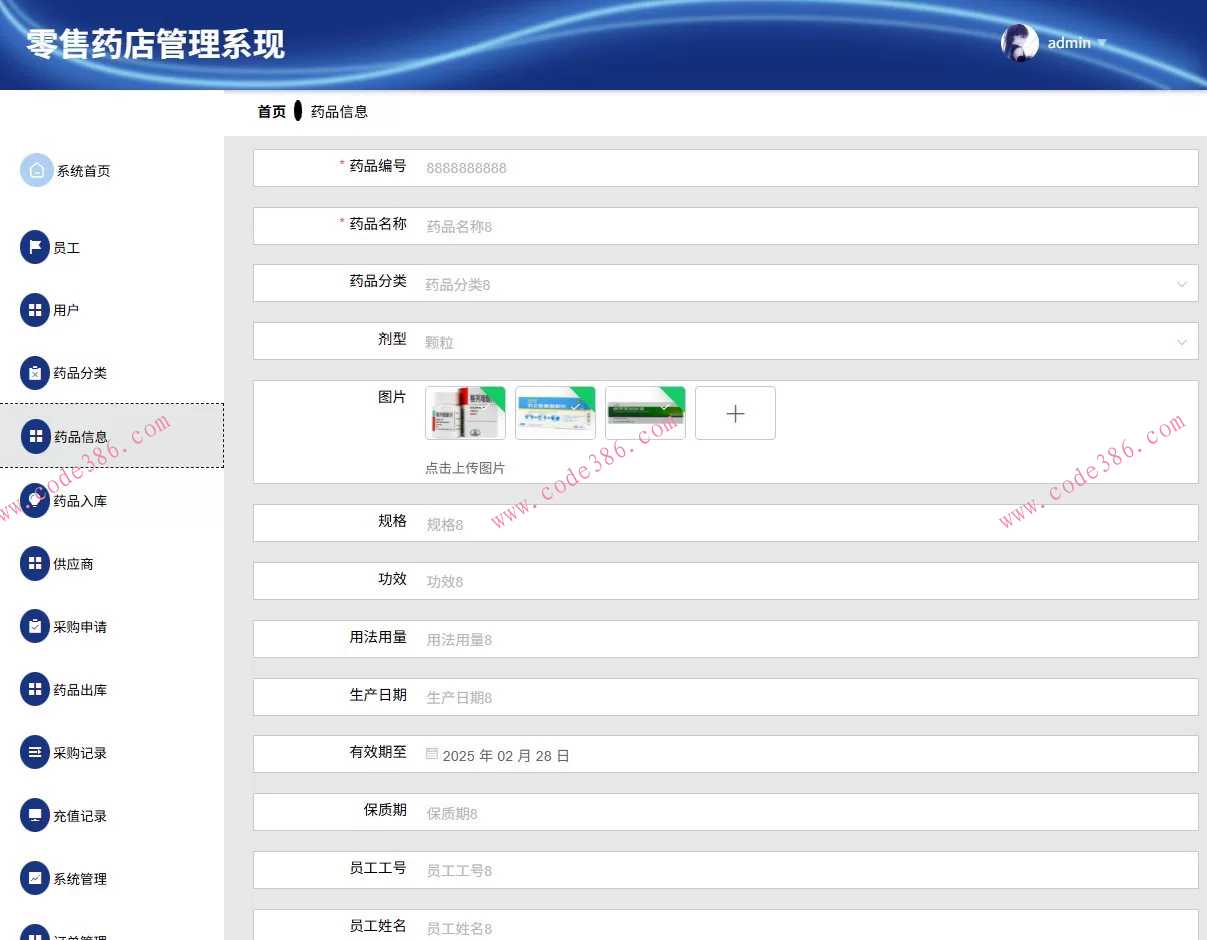Expand the 剂型 dropdown arrow

click(1182, 342)
